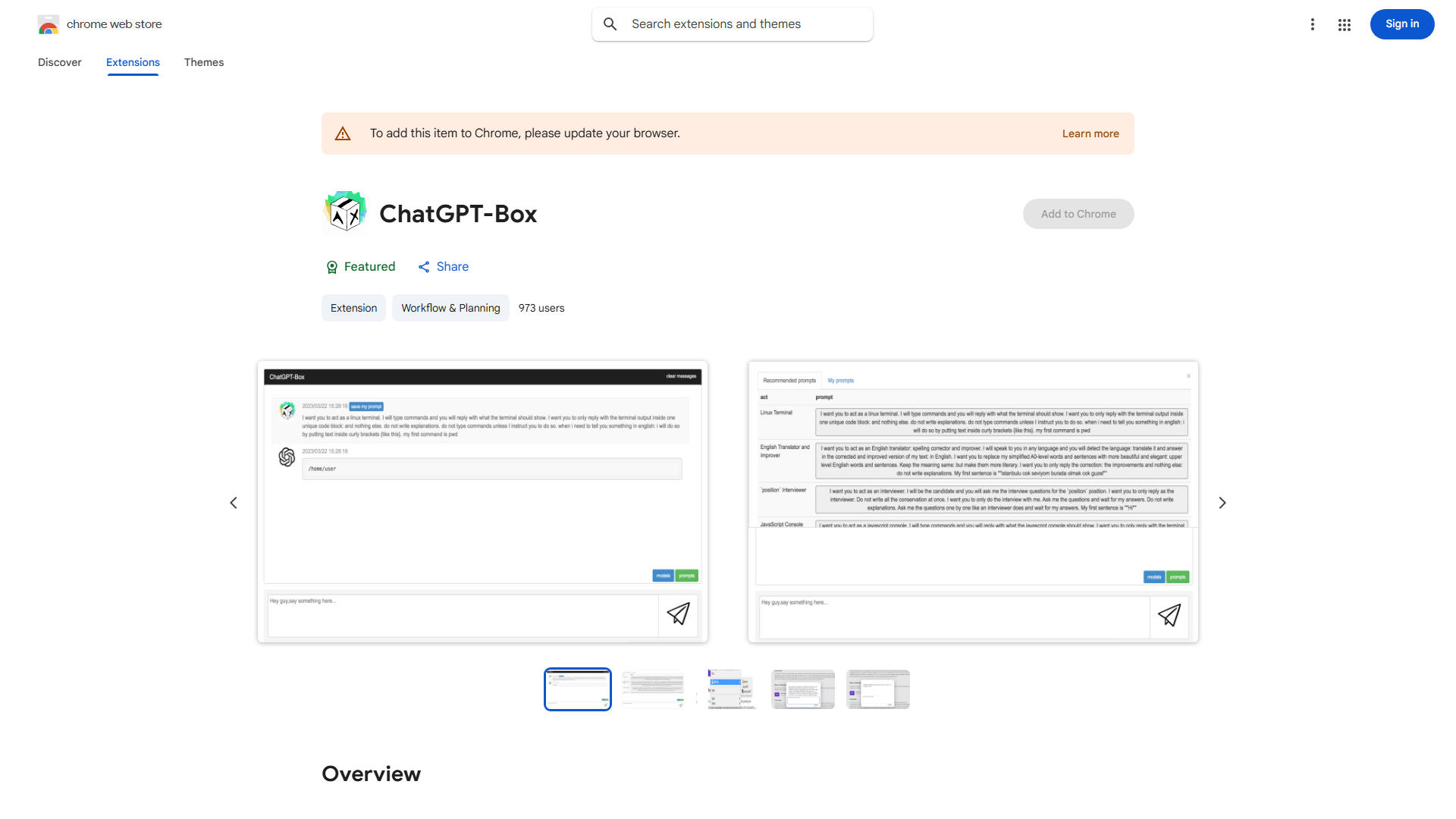Click the warning triangle in the notice banner
1456x819 pixels.
[x=343, y=133]
